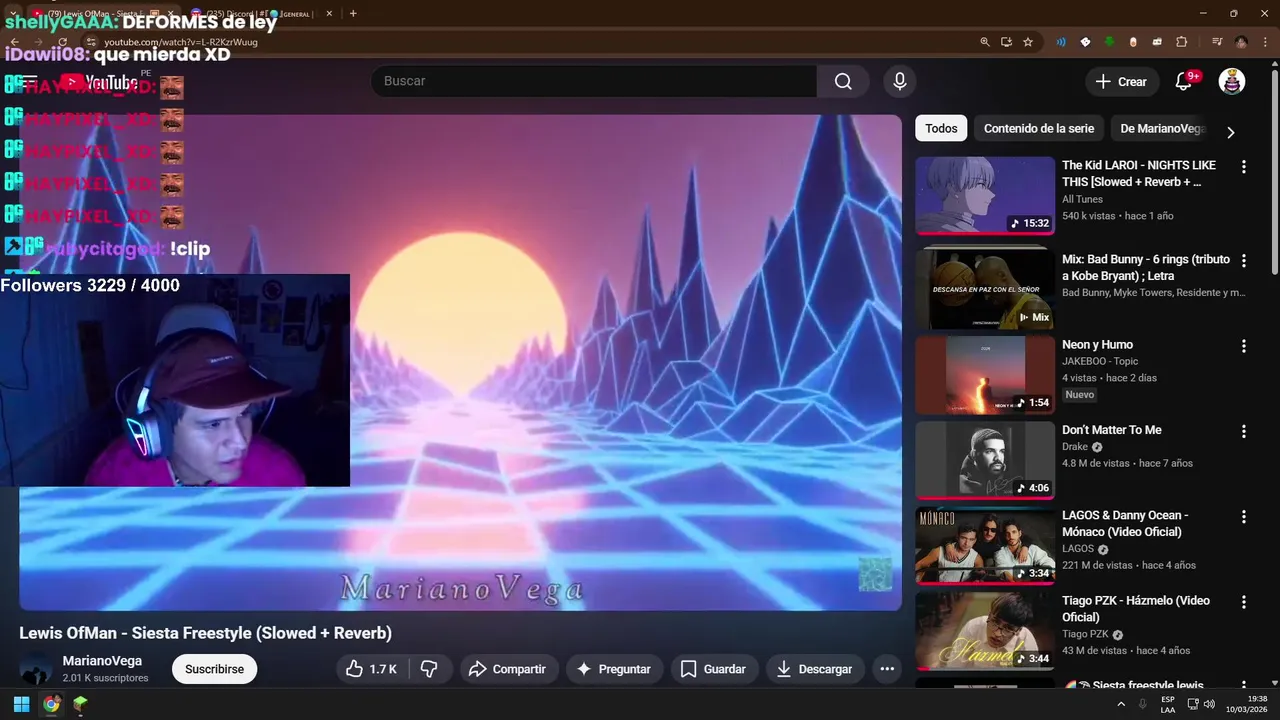Open options for Neon y Humo video
The width and height of the screenshot is (1280, 720).
(x=1244, y=346)
